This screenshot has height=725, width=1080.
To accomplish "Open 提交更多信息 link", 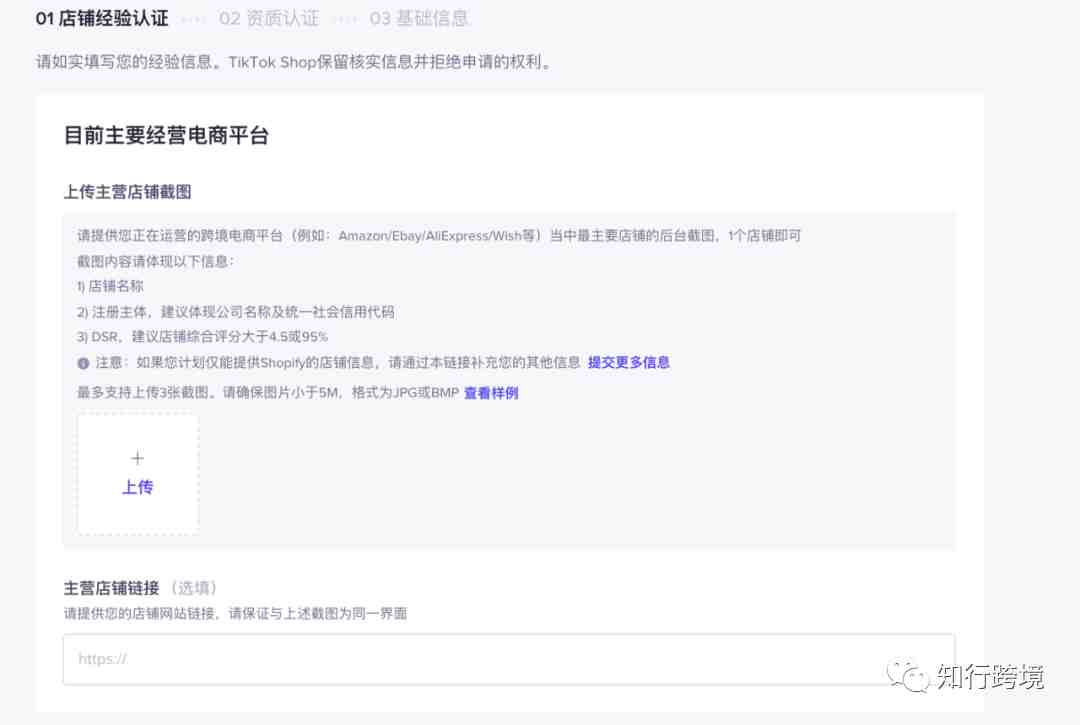I will point(628,362).
